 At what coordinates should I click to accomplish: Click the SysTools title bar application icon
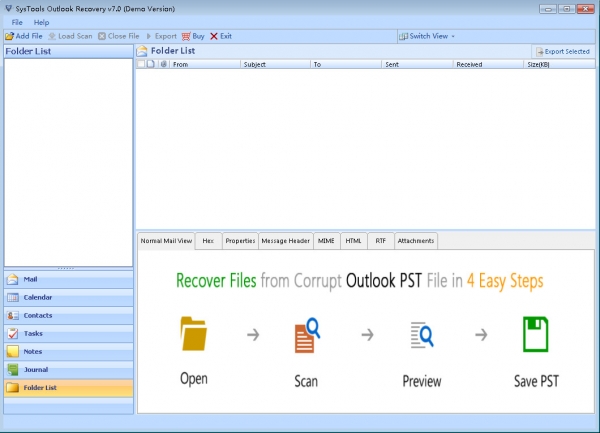pos(8,8)
